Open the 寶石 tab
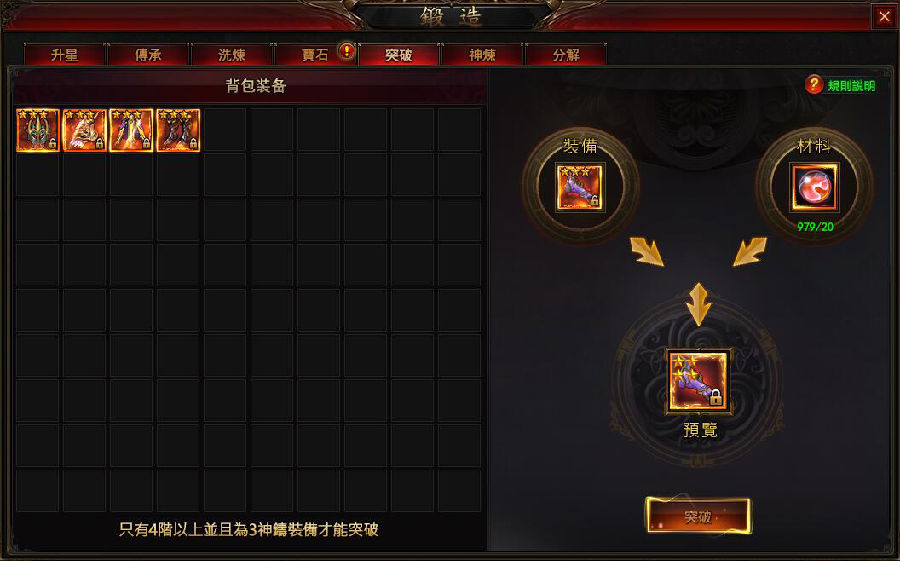The height and width of the screenshot is (561, 900). pyautogui.click(x=315, y=55)
